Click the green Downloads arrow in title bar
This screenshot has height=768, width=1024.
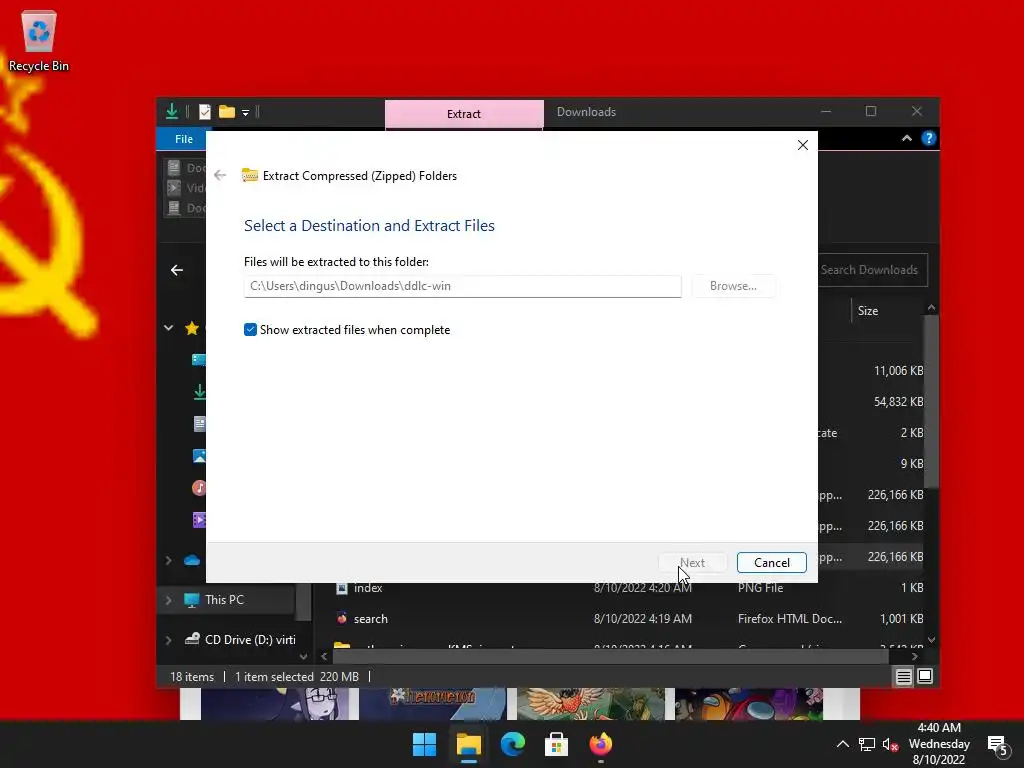click(x=172, y=112)
